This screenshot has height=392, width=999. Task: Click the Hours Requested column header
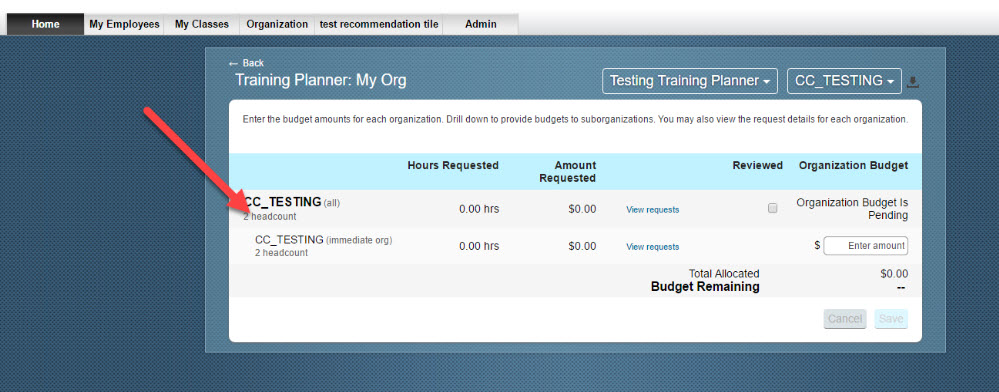453,165
